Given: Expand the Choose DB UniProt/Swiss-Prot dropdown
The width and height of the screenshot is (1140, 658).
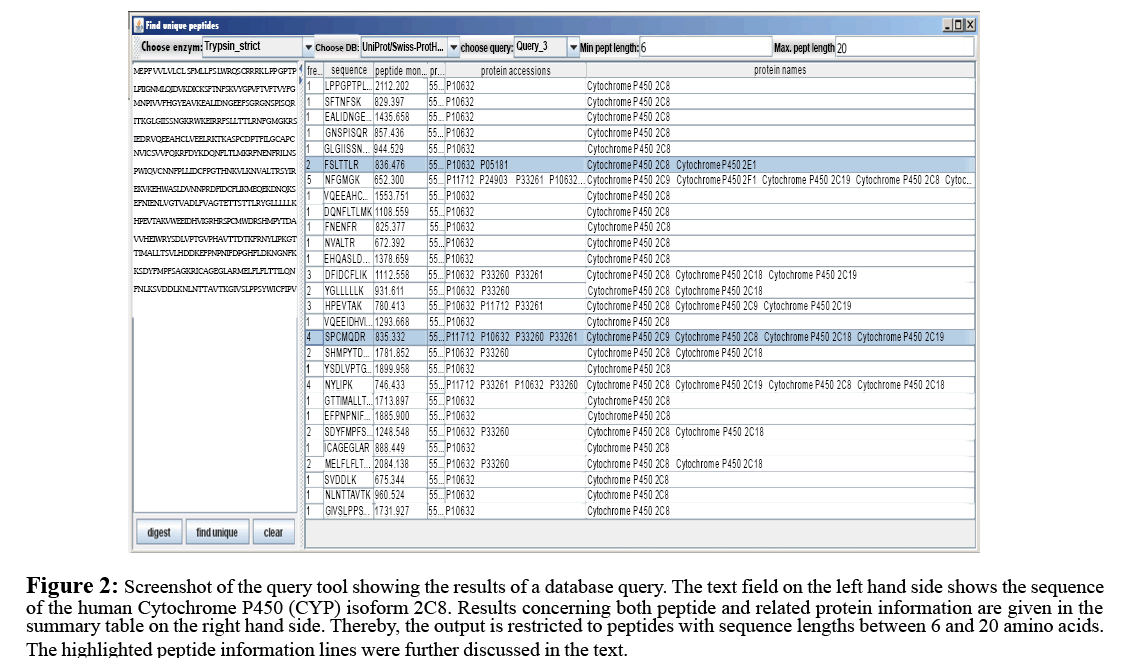Looking at the screenshot, I should tap(453, 47).
